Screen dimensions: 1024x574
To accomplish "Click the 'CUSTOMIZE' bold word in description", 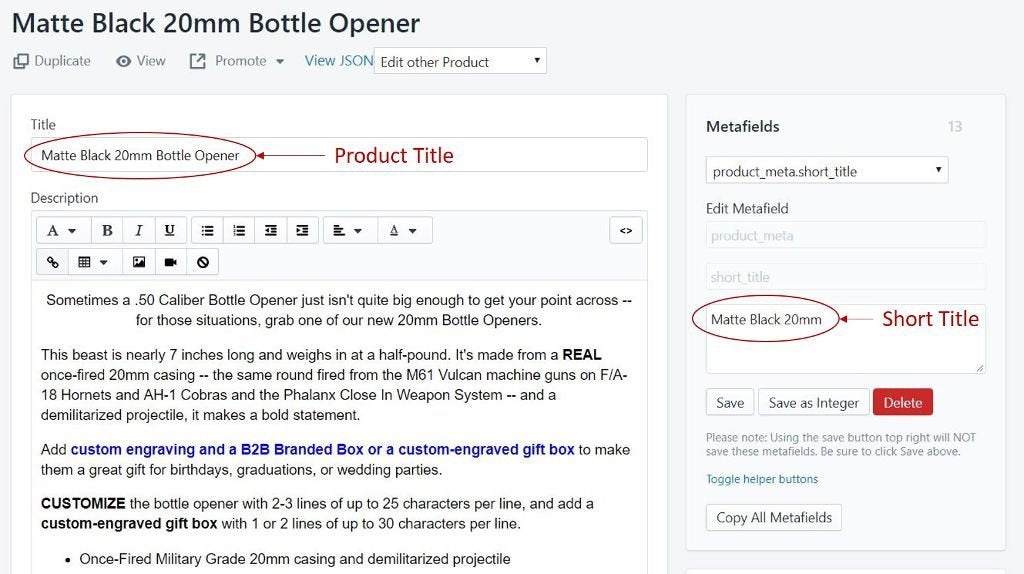I will (83, 503).
